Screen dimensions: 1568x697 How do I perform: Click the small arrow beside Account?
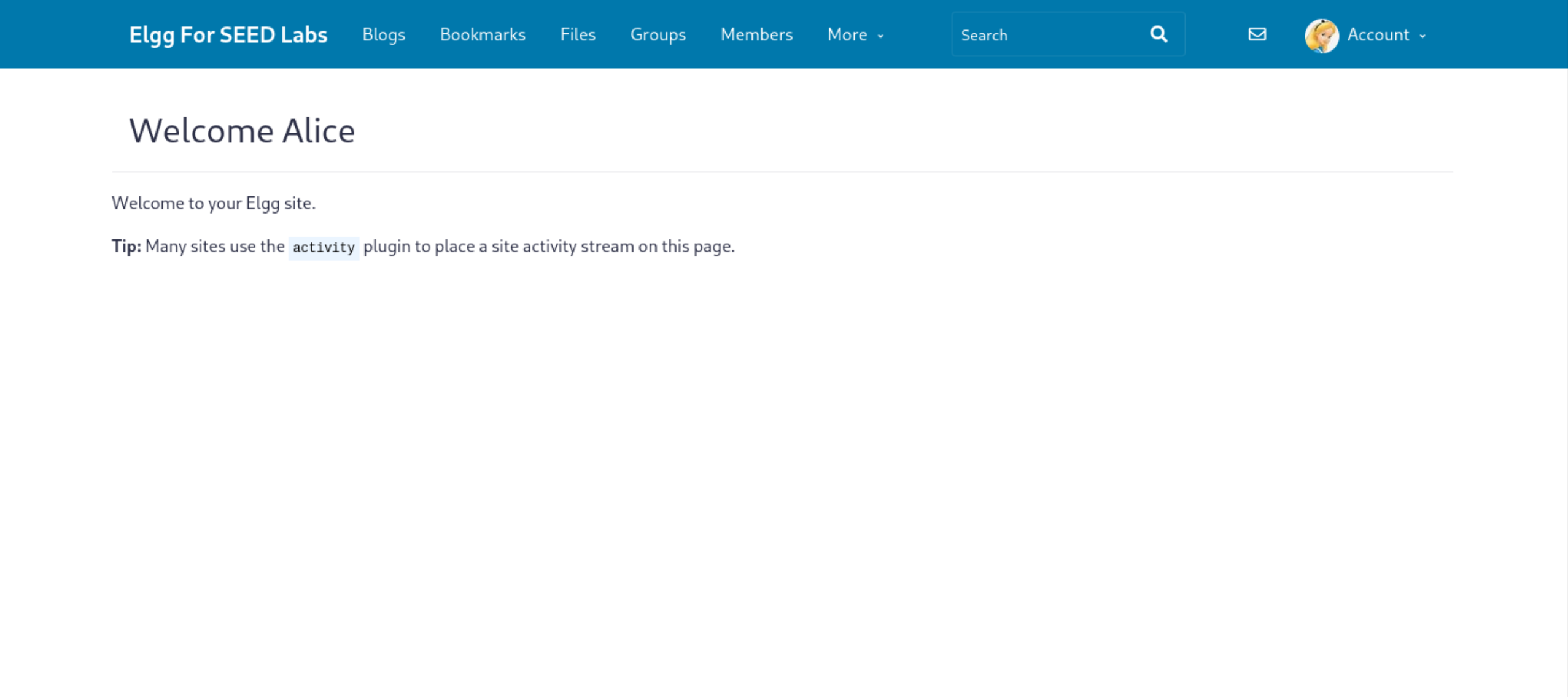pos(1422,36)
